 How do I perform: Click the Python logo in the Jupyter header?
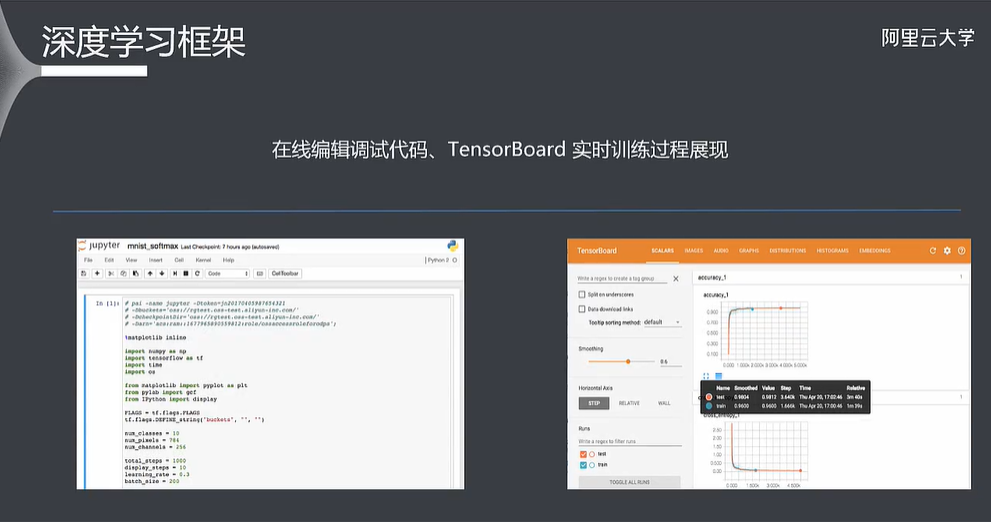(x=453, y=246)
